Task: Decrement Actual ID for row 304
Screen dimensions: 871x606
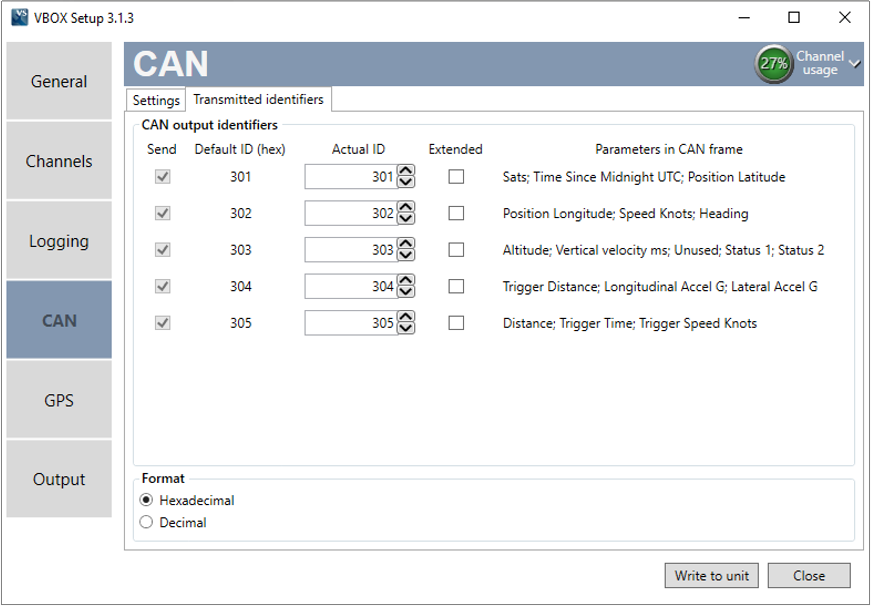Action: click(x=406, y=292)
